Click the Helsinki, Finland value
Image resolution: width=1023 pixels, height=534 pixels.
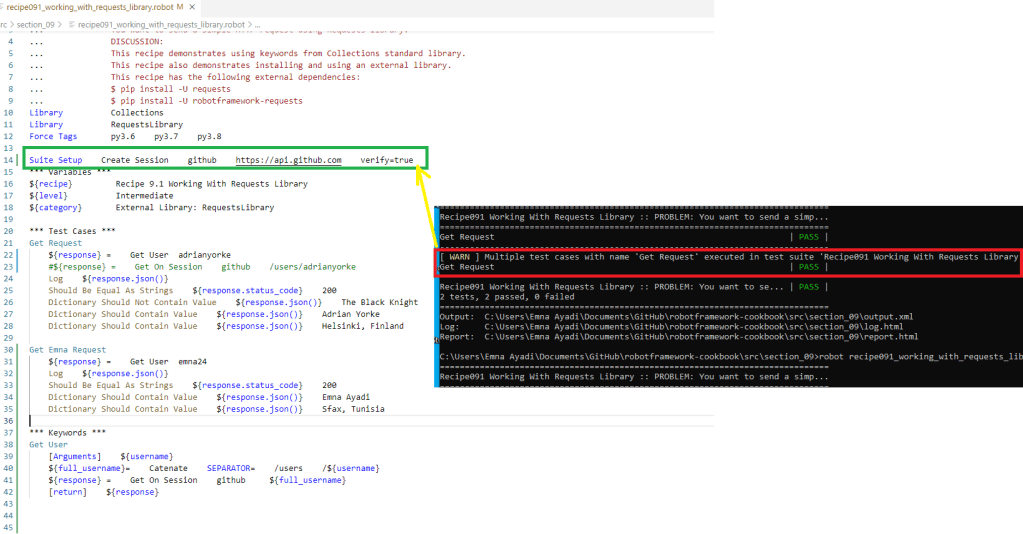[363, 326]
